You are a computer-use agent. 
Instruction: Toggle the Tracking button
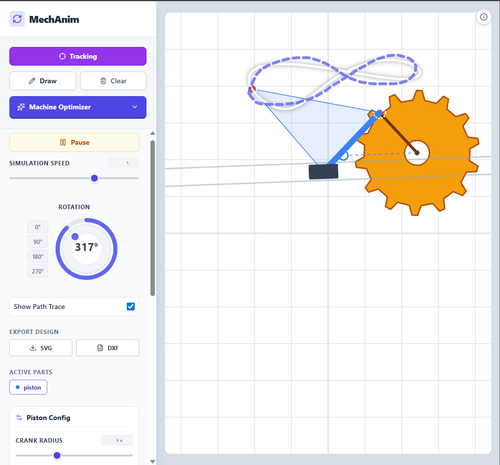click(78, 56)
